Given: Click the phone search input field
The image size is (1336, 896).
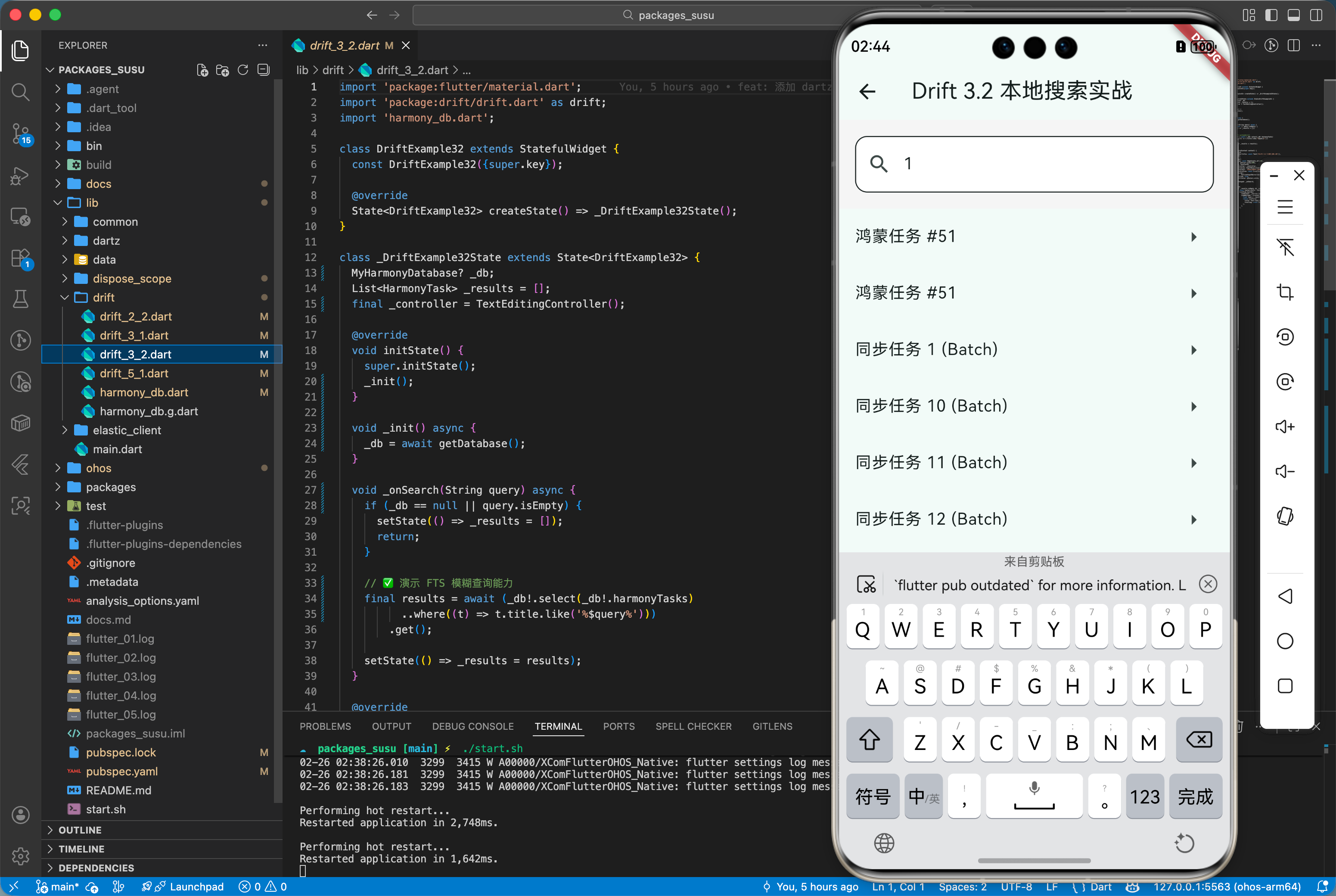Looking at the screenshot, I should pos(1034,164).
